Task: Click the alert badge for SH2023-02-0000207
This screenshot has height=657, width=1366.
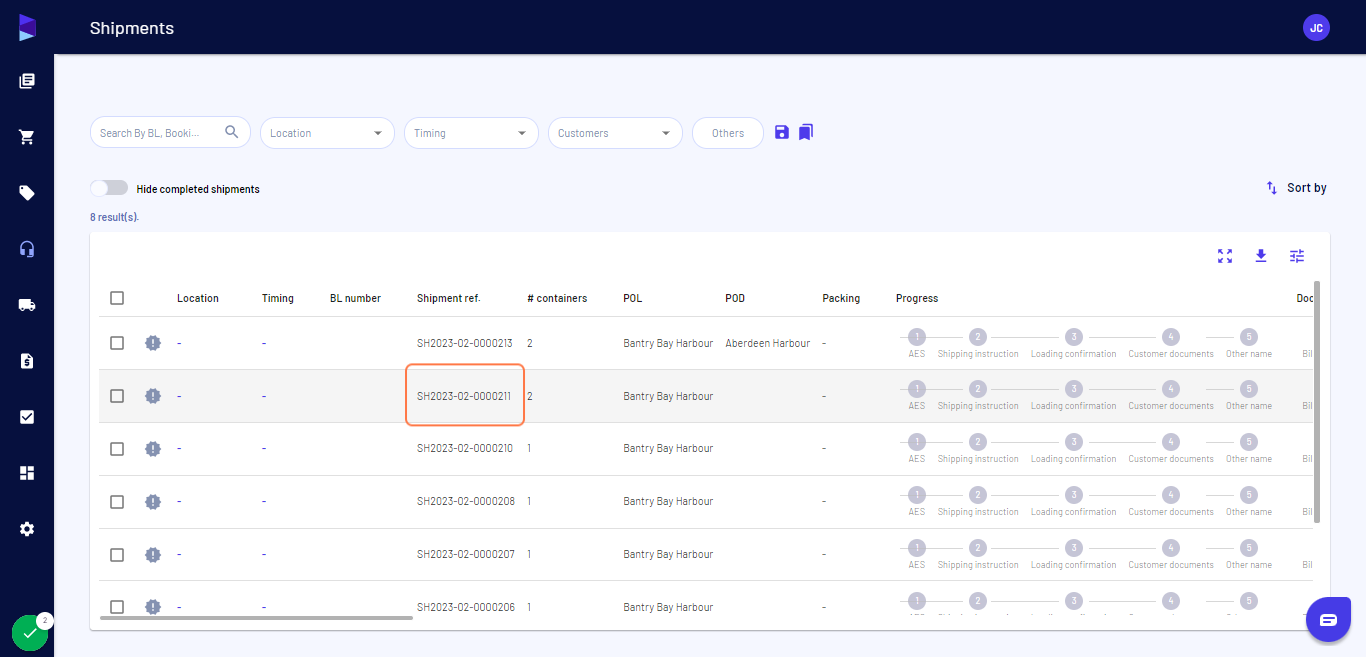Action: 153,555
